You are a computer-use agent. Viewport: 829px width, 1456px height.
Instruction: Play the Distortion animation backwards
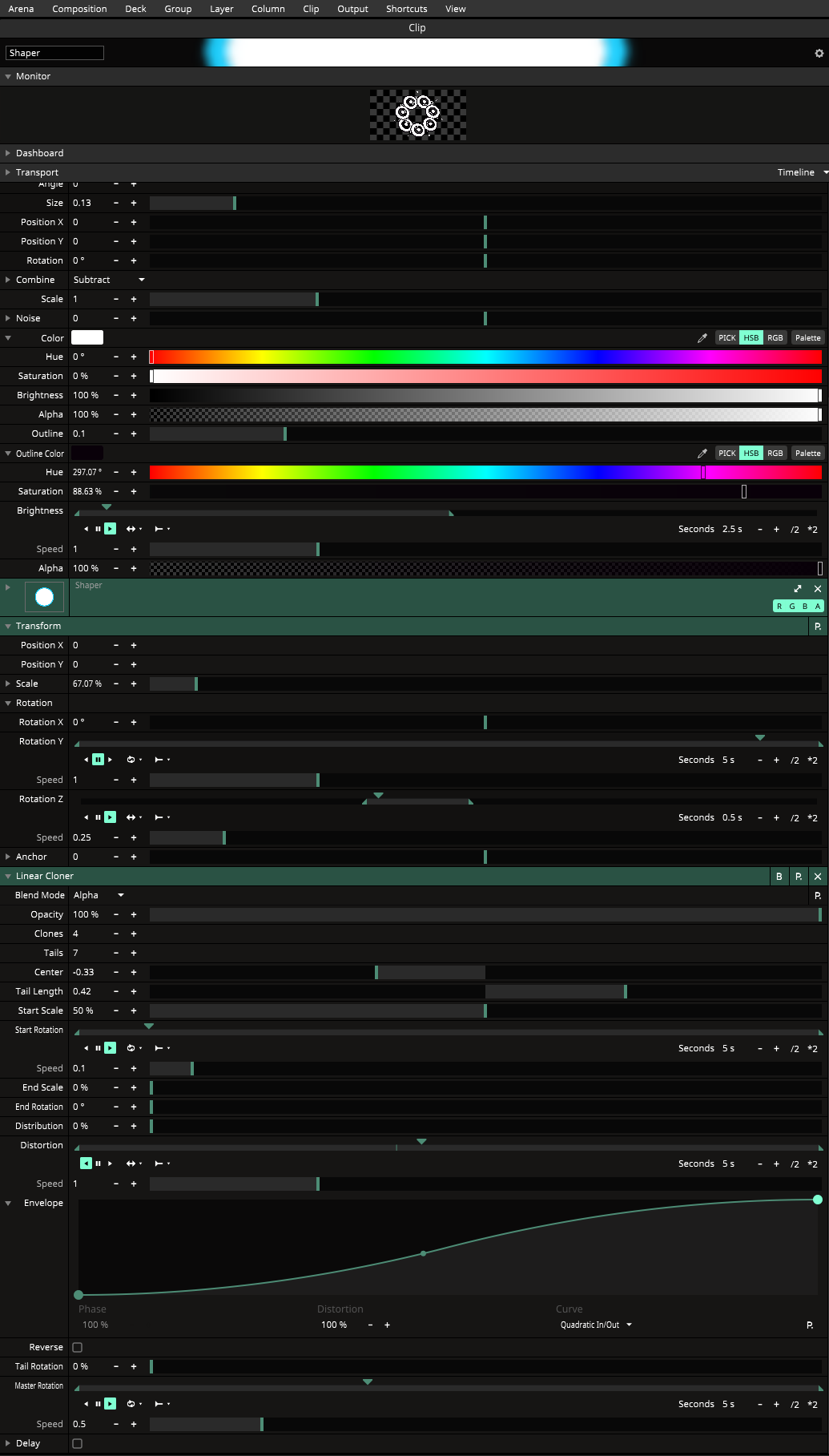click(86, 1164)
